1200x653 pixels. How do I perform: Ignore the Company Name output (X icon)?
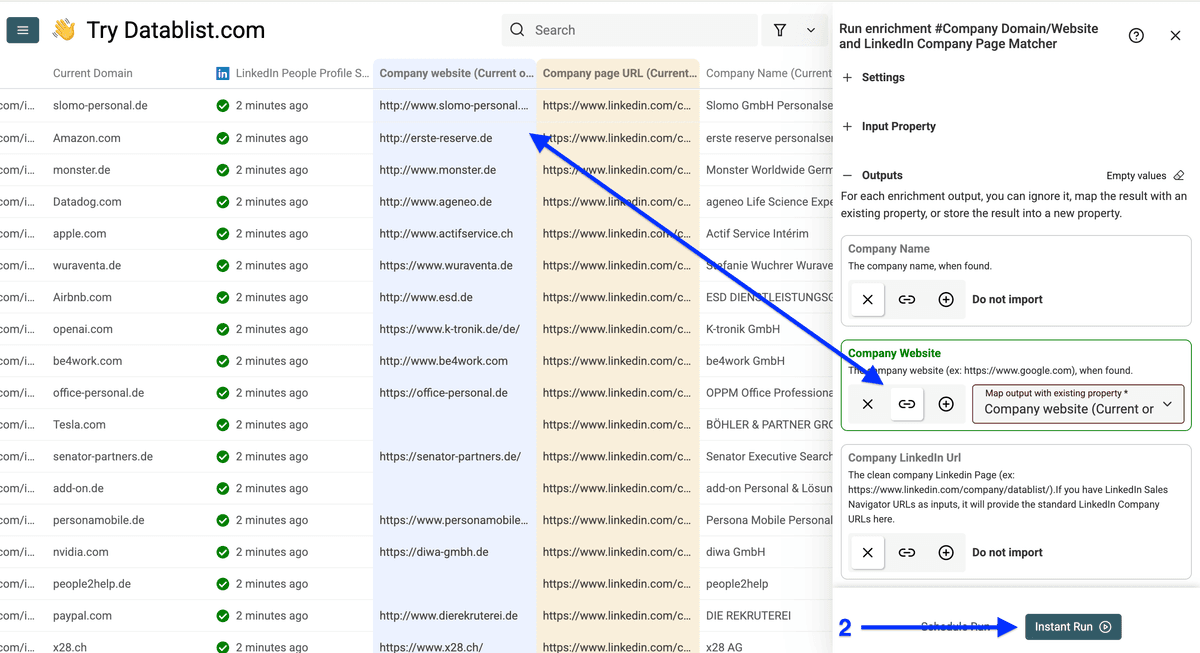(x=867, y=299)
